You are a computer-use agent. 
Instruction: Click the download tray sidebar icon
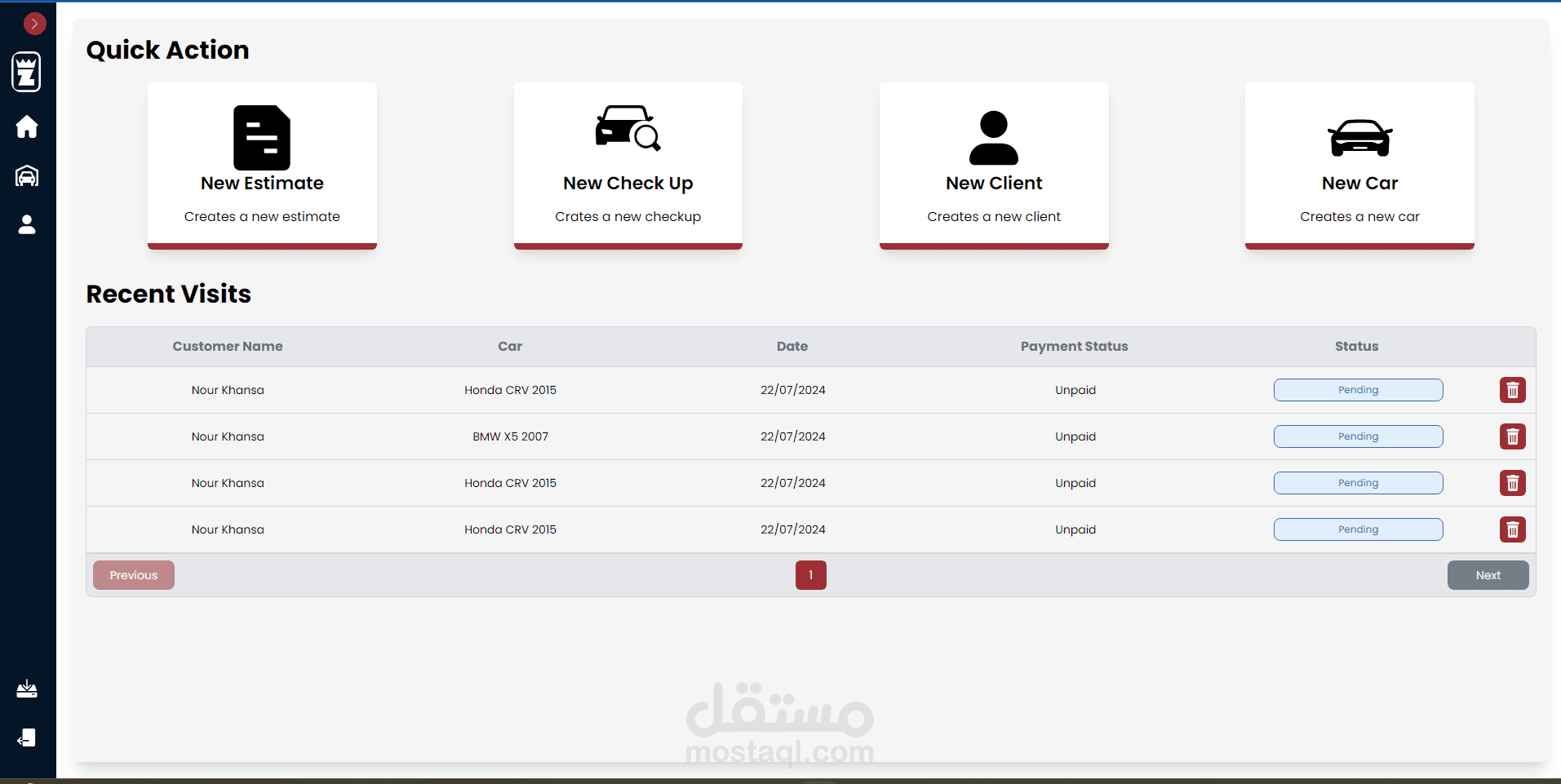27,689
